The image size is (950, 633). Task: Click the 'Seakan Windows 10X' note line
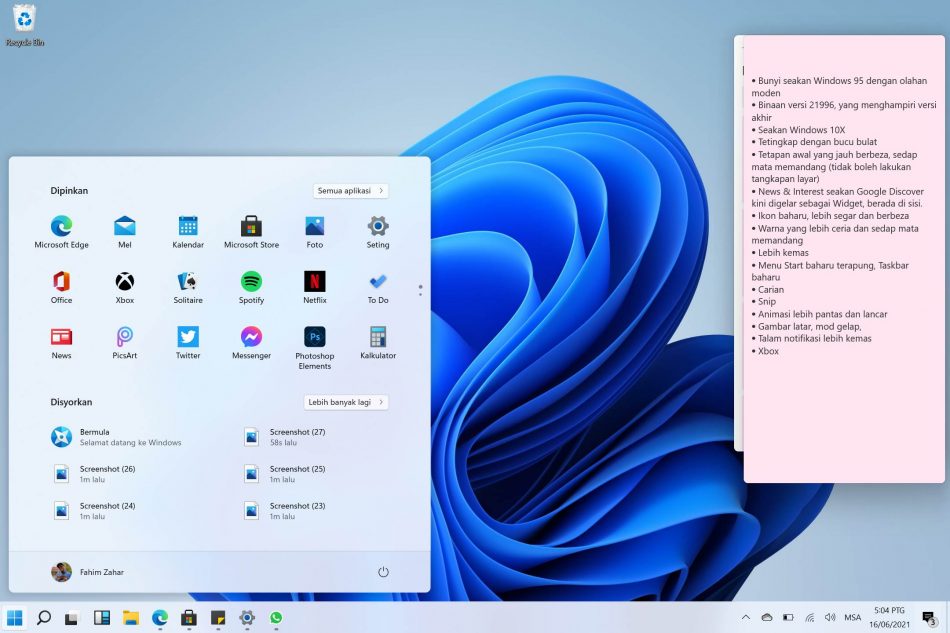798,130
